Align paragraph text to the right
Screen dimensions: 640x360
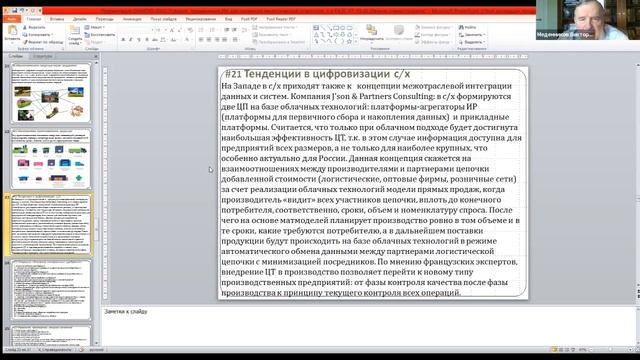coord(217,40)
